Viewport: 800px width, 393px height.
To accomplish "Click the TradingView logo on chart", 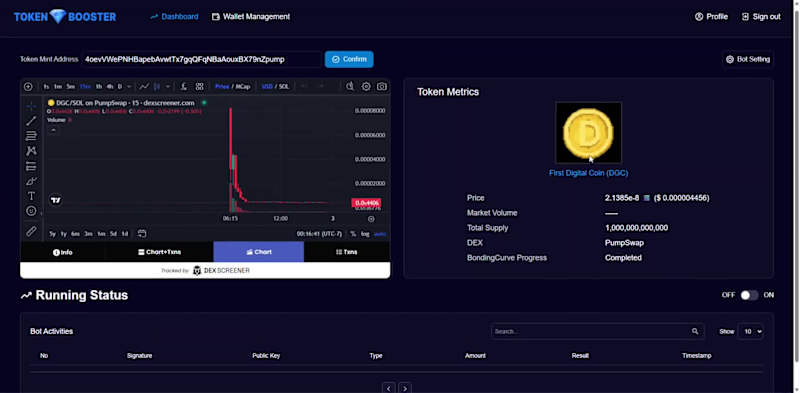I will tap(56, 201).
